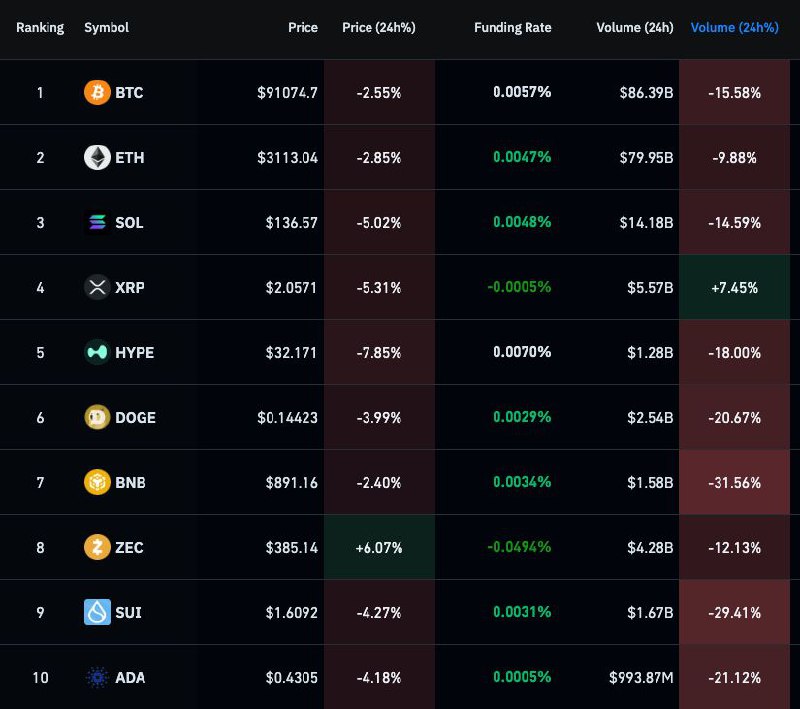Select BNB's -31.56% volume change cell

tap(734, 483)
